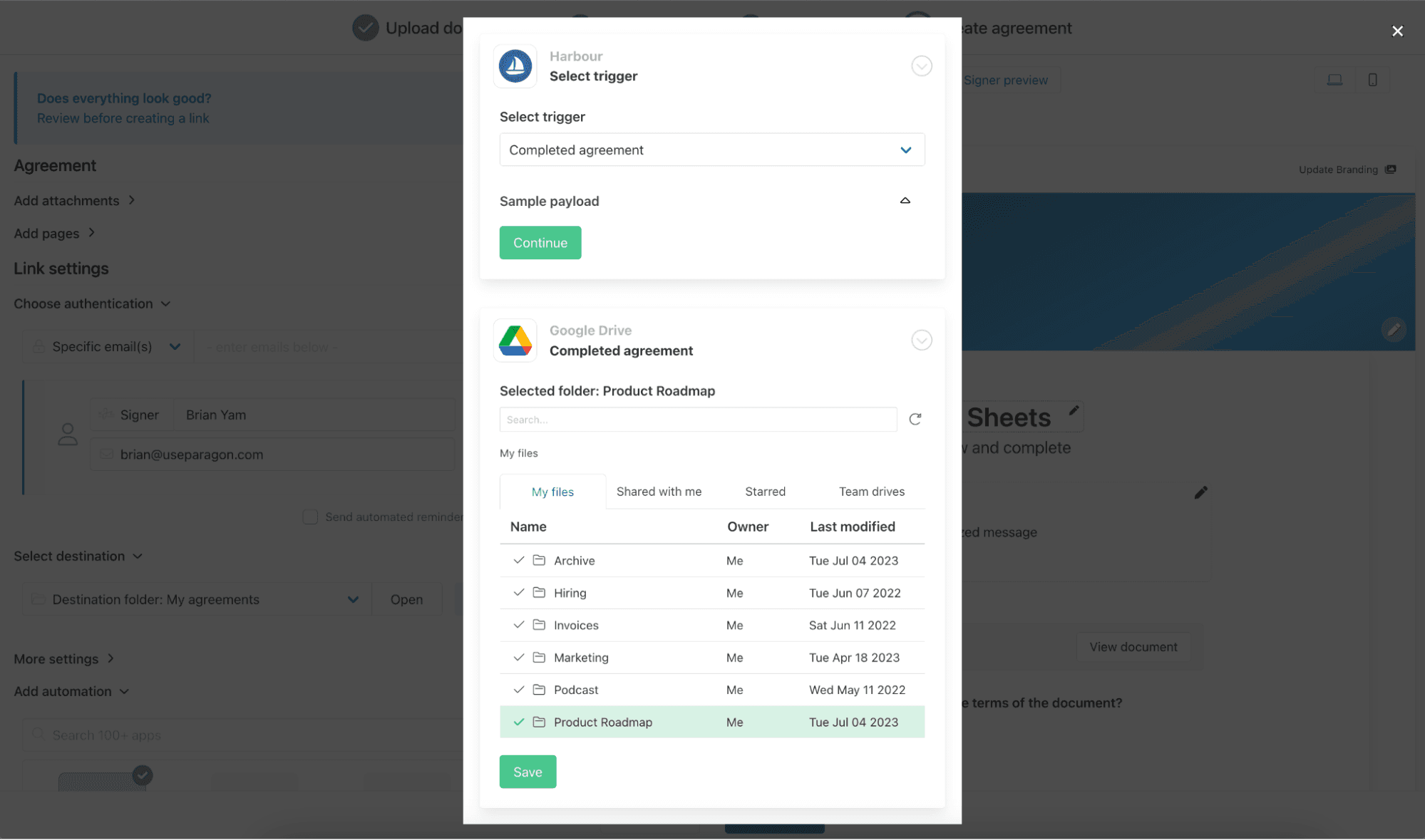Click the Harbour step status circle icon

coord(921,66)
